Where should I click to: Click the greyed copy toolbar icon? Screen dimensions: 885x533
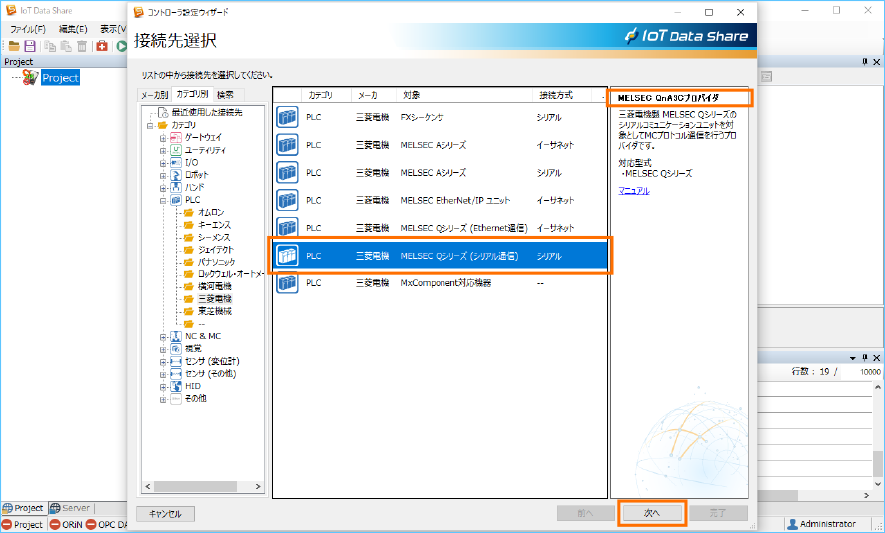click(x=50, y=46)
